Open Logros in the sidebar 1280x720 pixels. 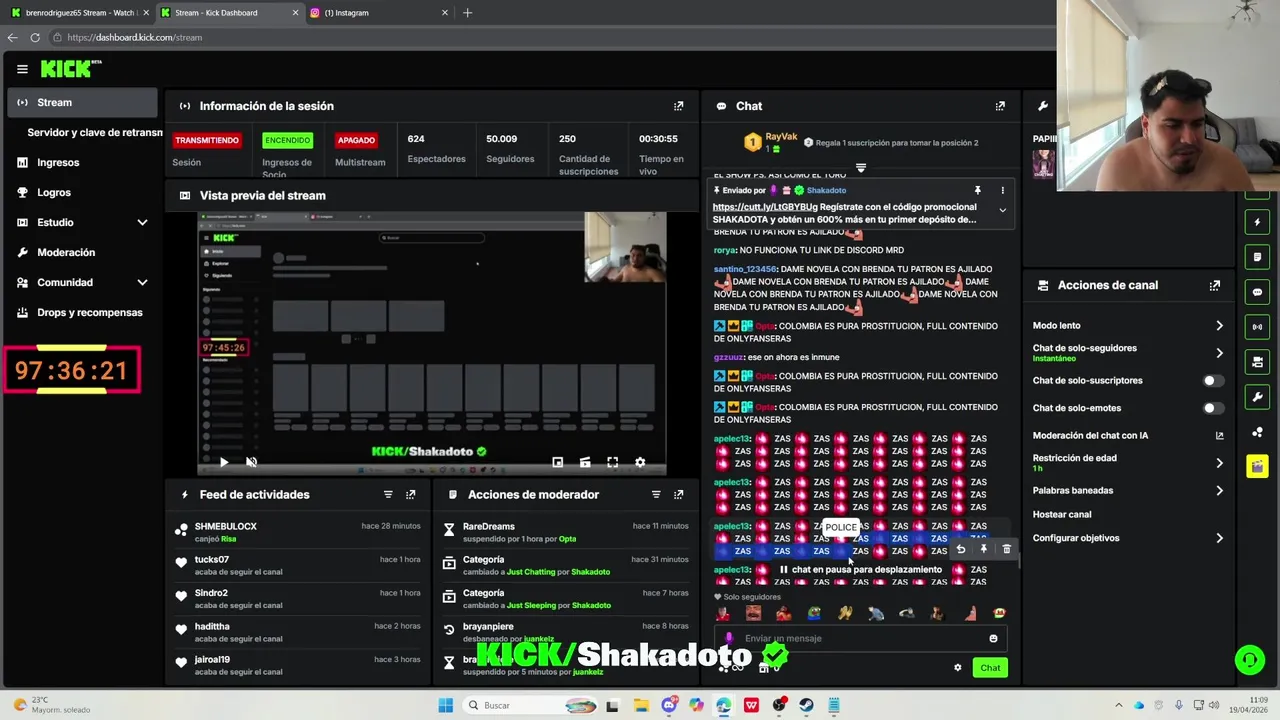pyautogui.click(x=82, y=192)
